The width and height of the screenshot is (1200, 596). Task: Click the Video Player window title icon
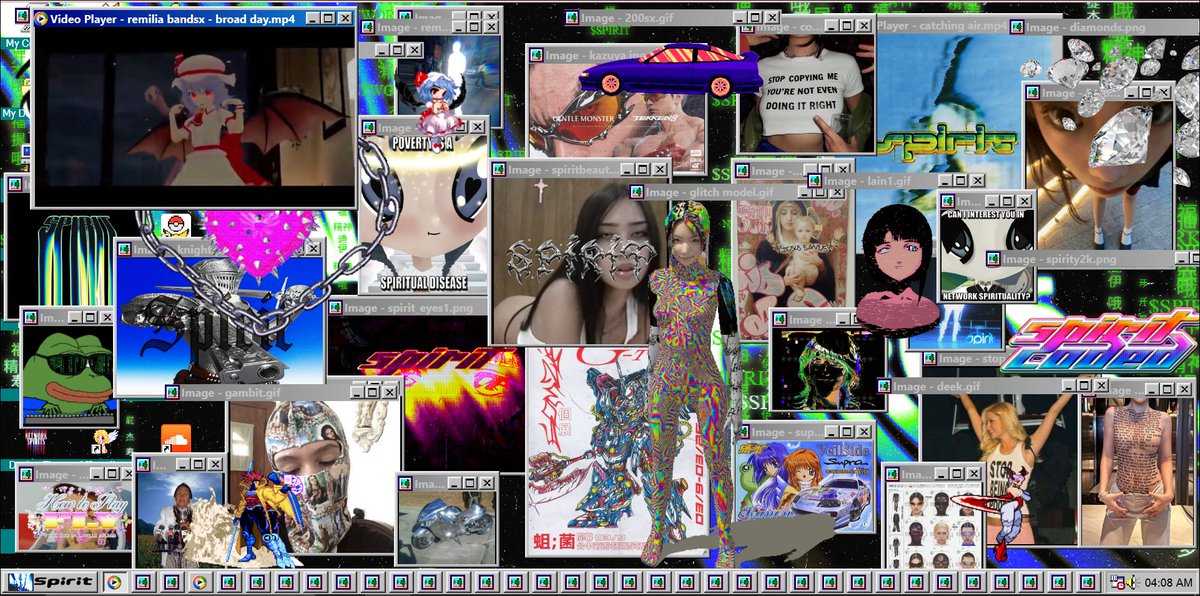(x=41, y=18)
